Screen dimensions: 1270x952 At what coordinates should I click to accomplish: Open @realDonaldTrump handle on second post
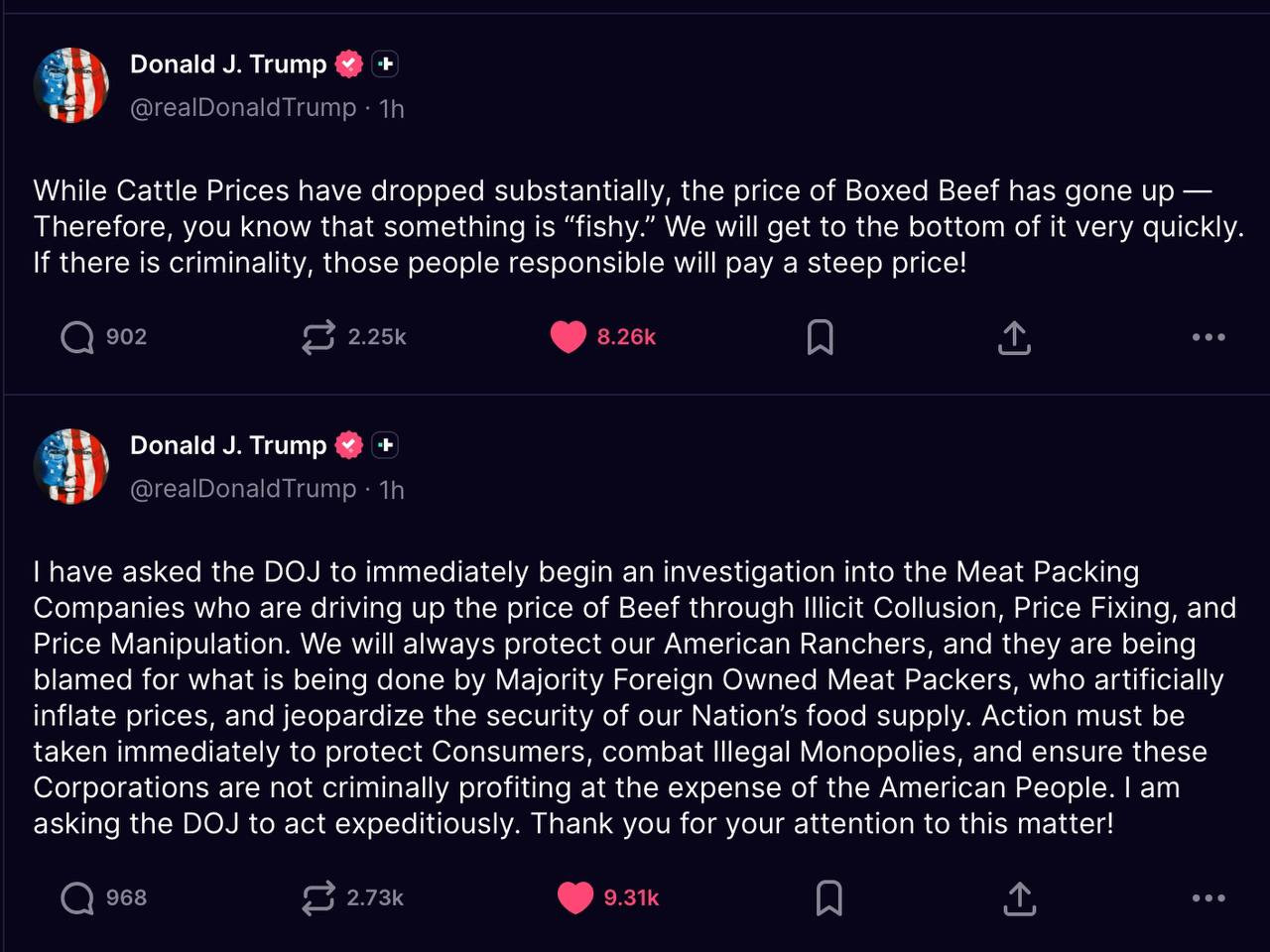(243, 489)
